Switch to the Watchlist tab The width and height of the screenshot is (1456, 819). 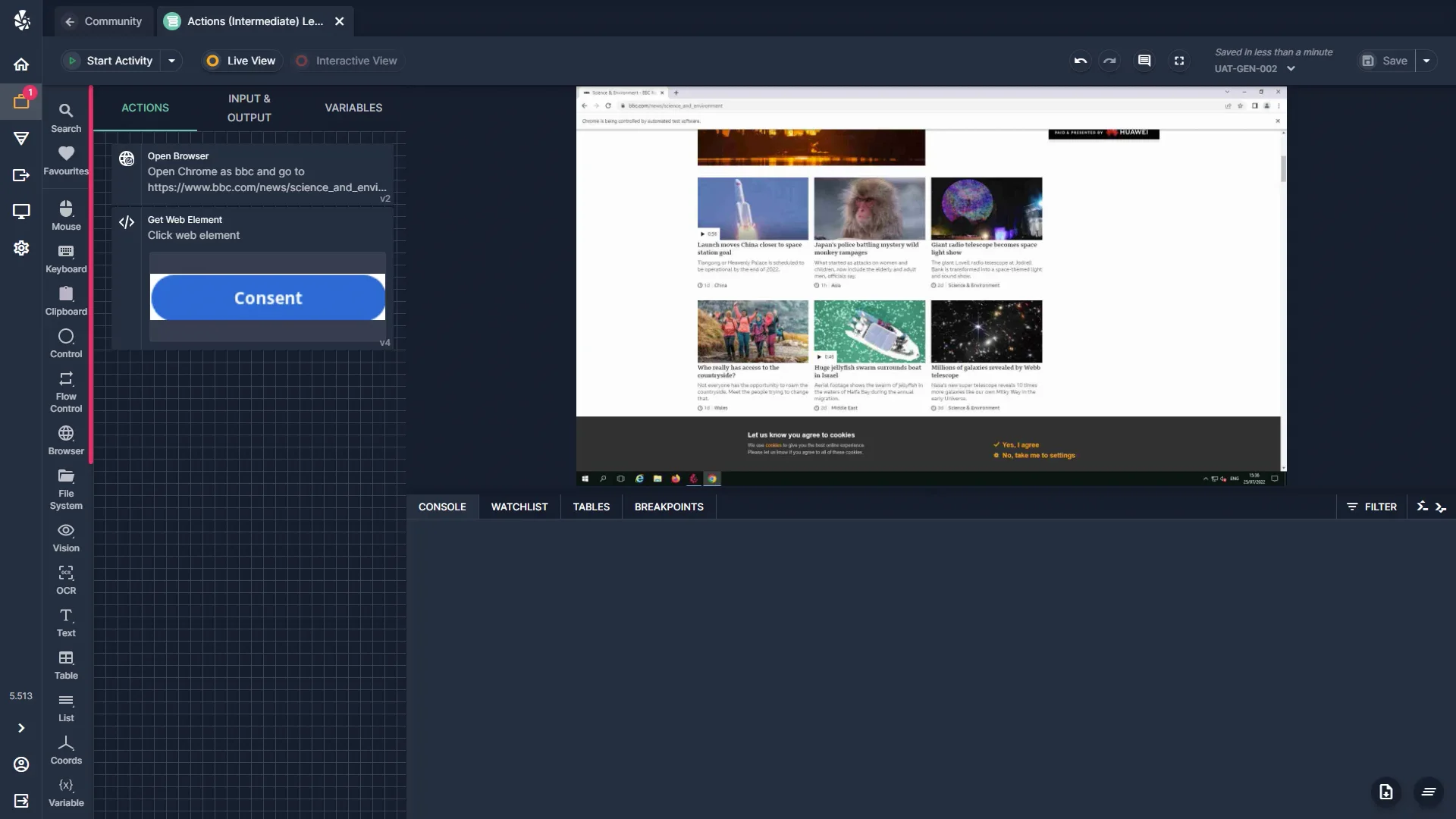click(x=519, y=507)
